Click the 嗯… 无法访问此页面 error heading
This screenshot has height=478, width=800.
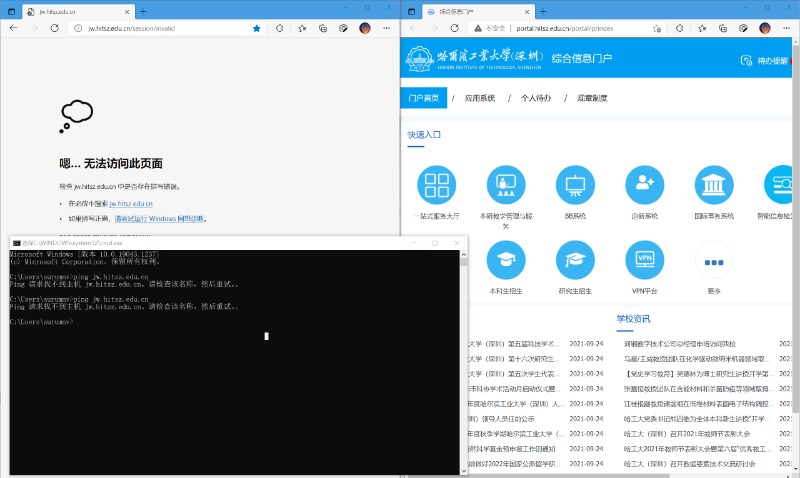click(111, 163)
